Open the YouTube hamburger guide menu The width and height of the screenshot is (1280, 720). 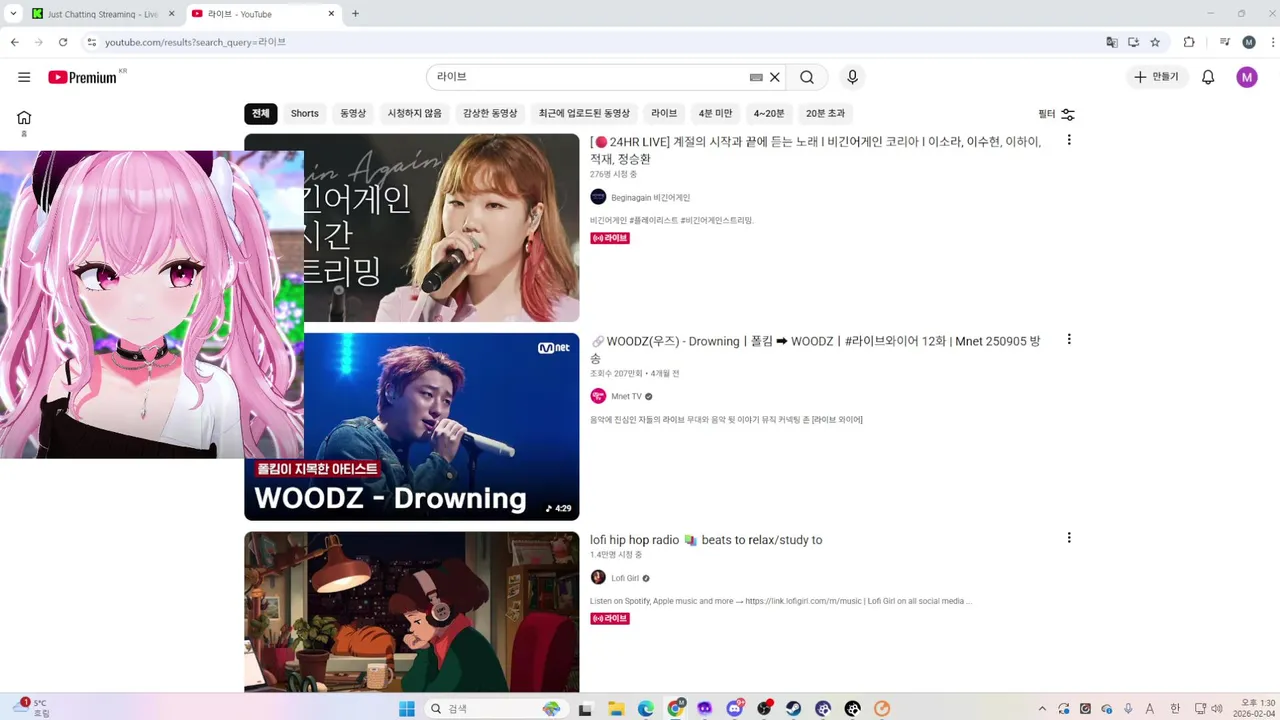coord(24,77)
